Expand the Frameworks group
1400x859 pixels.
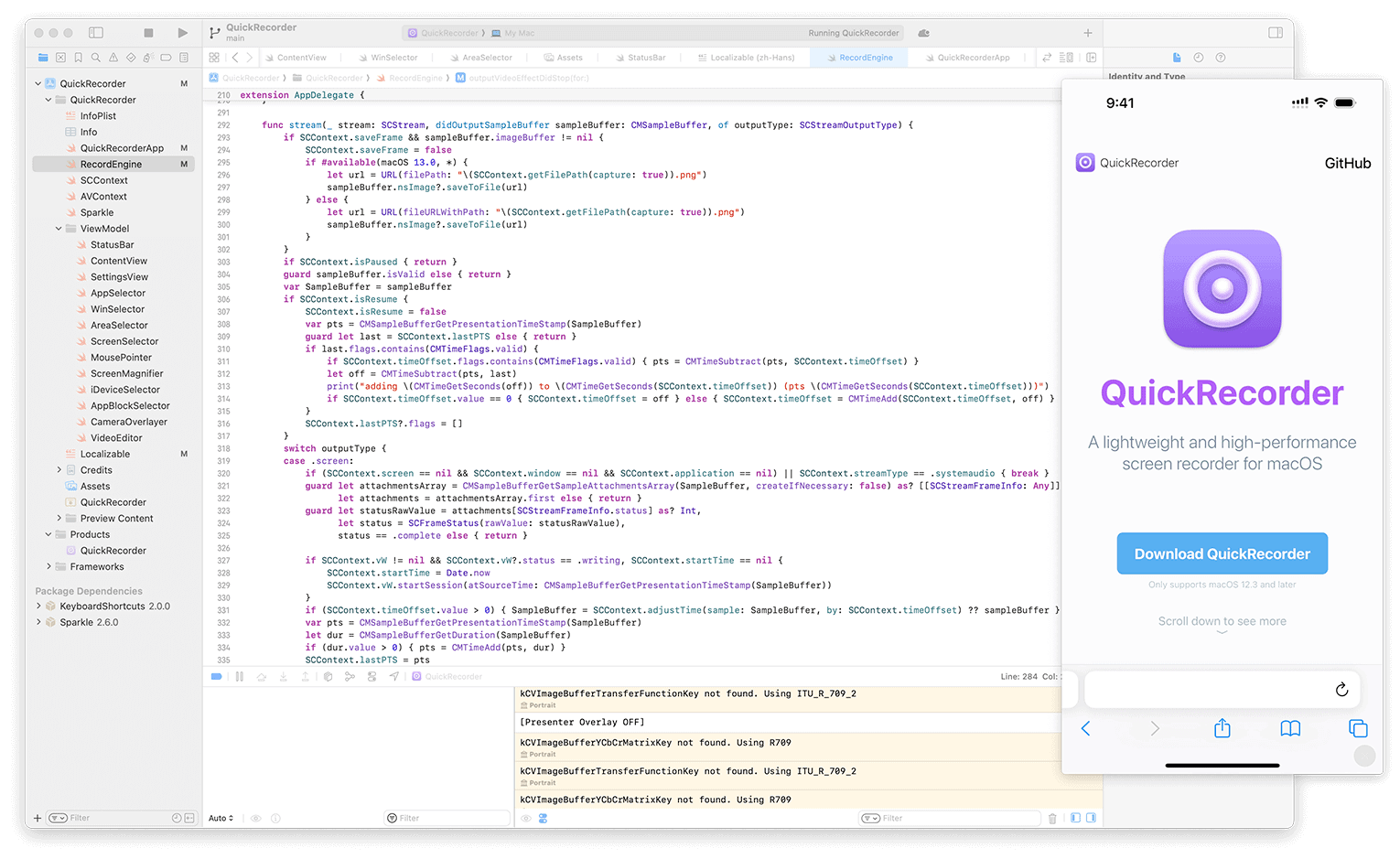(x=48, y=567)
